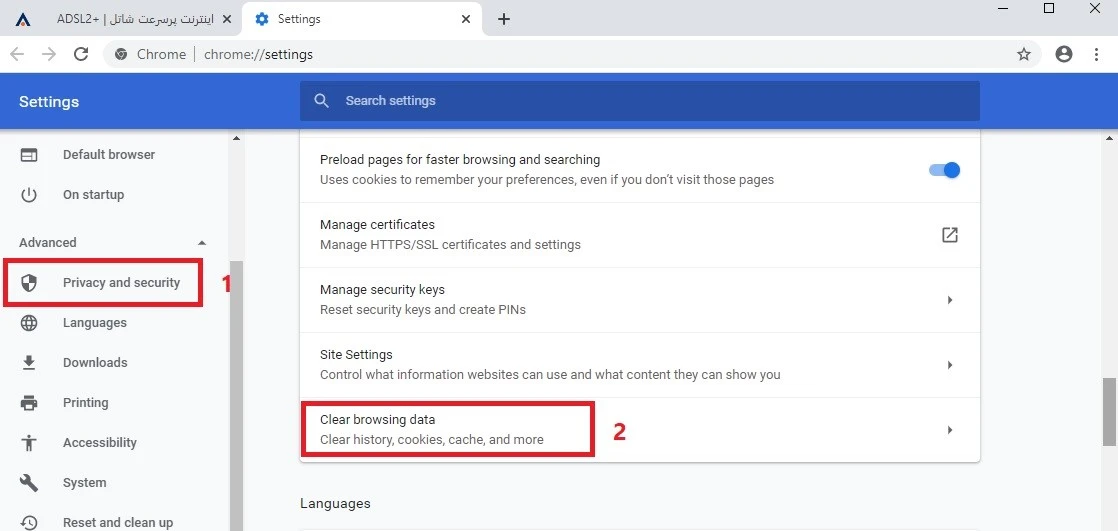The image size is (1118, 531).
Task: Click the Search settings field
Action: click(x=640, y=100)
